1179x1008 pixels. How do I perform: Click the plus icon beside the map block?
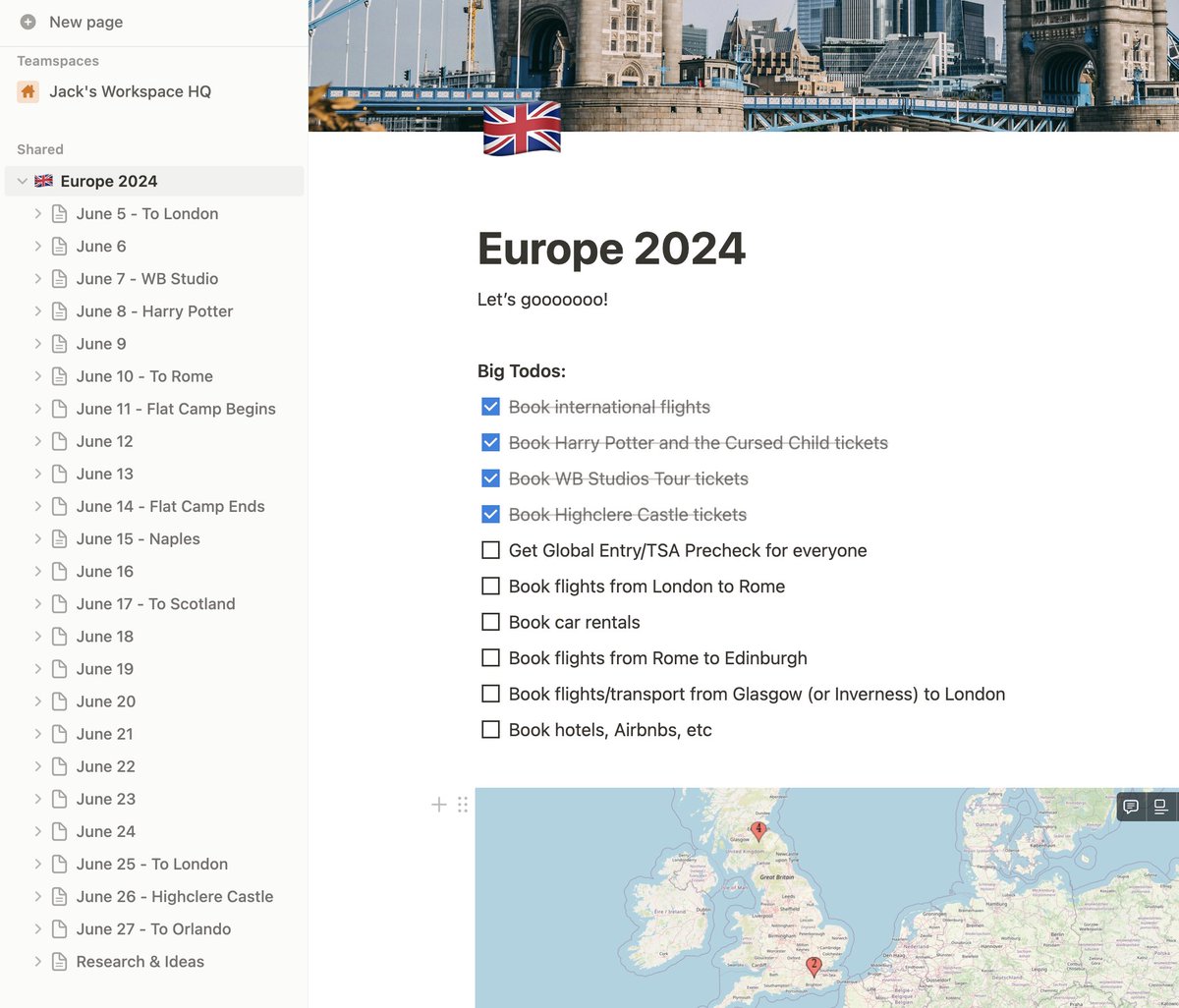tap(439, 805)
